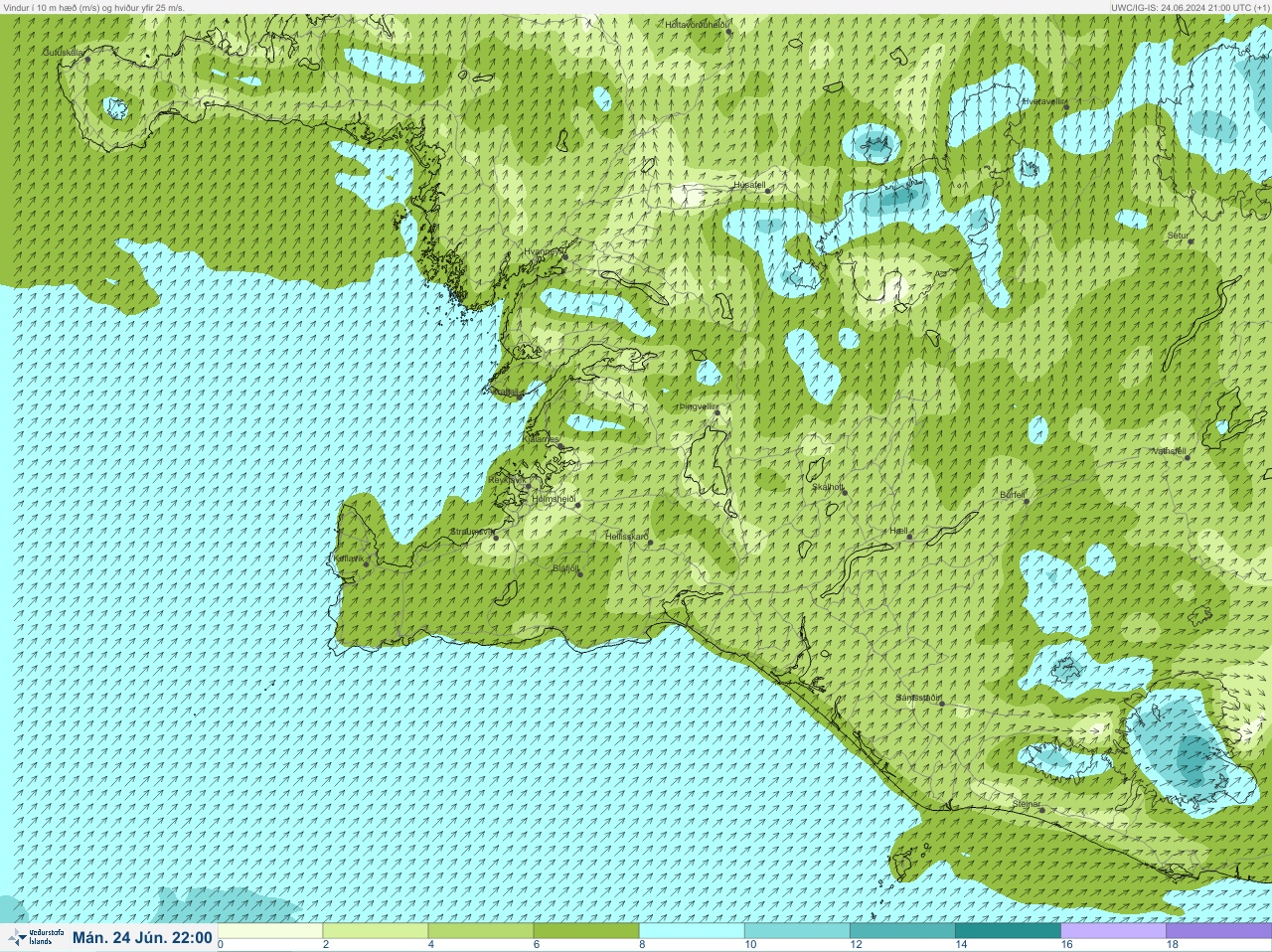Click the Setur station label
This screenshot has height=952, width=1272.
(1178, 236)
